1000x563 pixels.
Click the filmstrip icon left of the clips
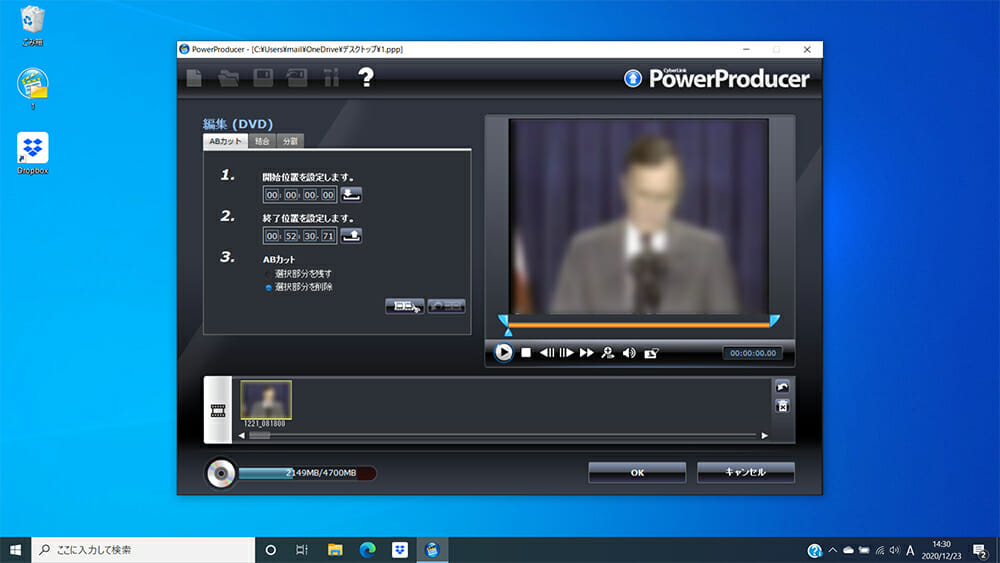pyautogui.click(x=218, y=410)
